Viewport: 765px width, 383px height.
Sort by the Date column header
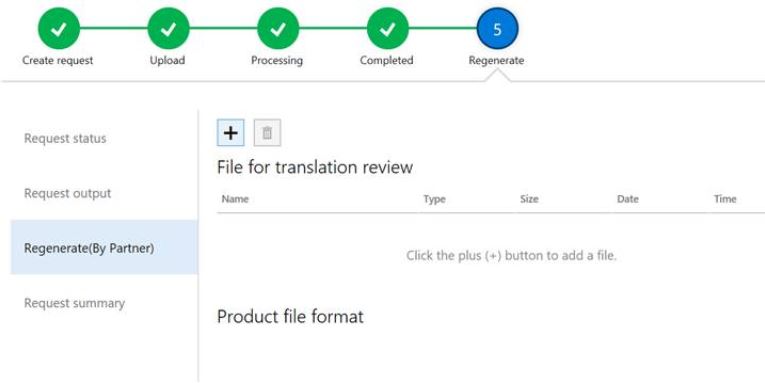point(627,199)
